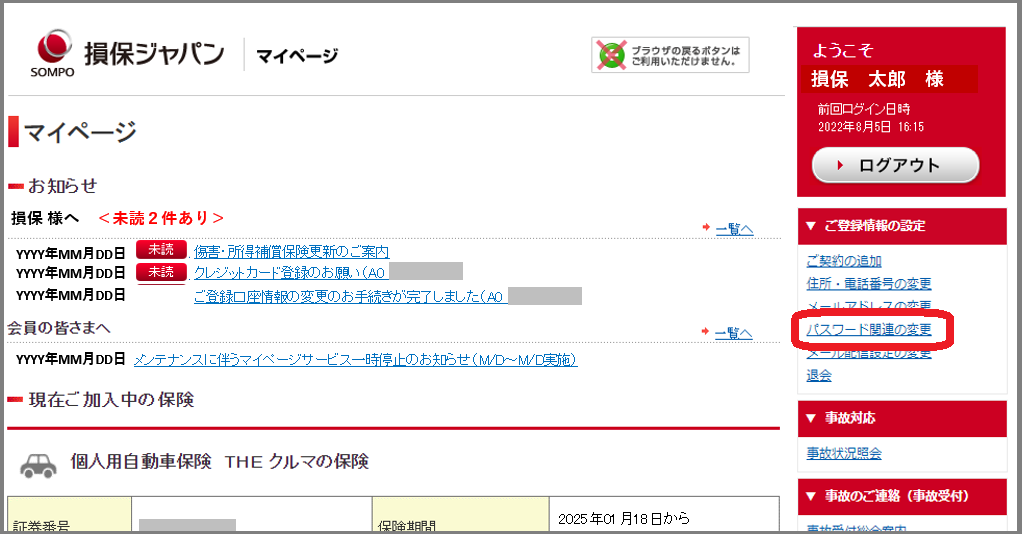
Task: Open パスワード関連の変更 link
Action: pyautogui.click(x=869, y=330)
